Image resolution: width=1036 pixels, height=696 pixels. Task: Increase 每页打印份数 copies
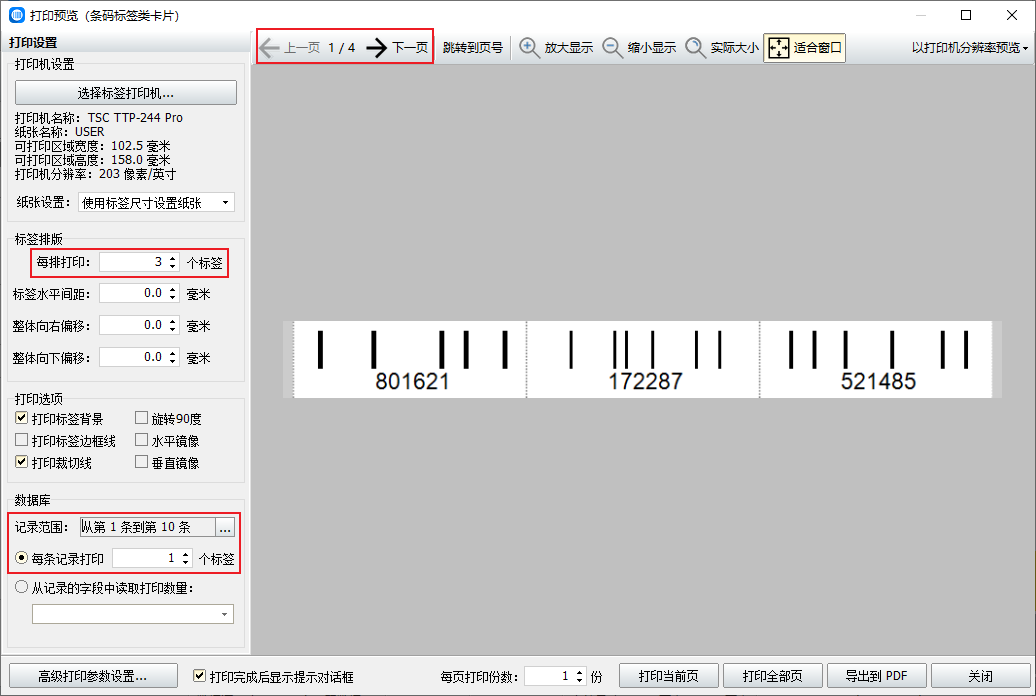click(x=579, y=672)
